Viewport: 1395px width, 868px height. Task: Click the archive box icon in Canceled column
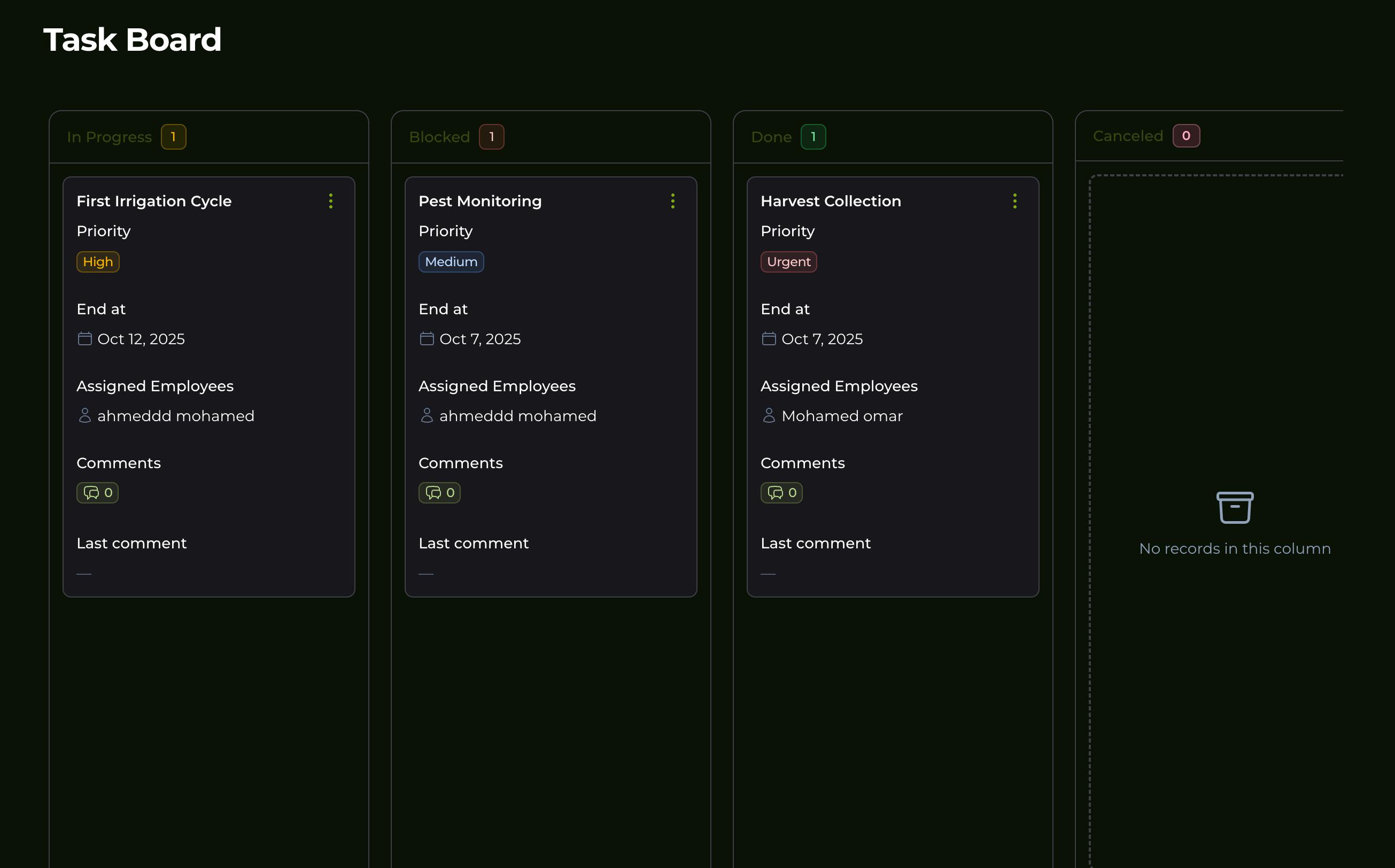1235,507
